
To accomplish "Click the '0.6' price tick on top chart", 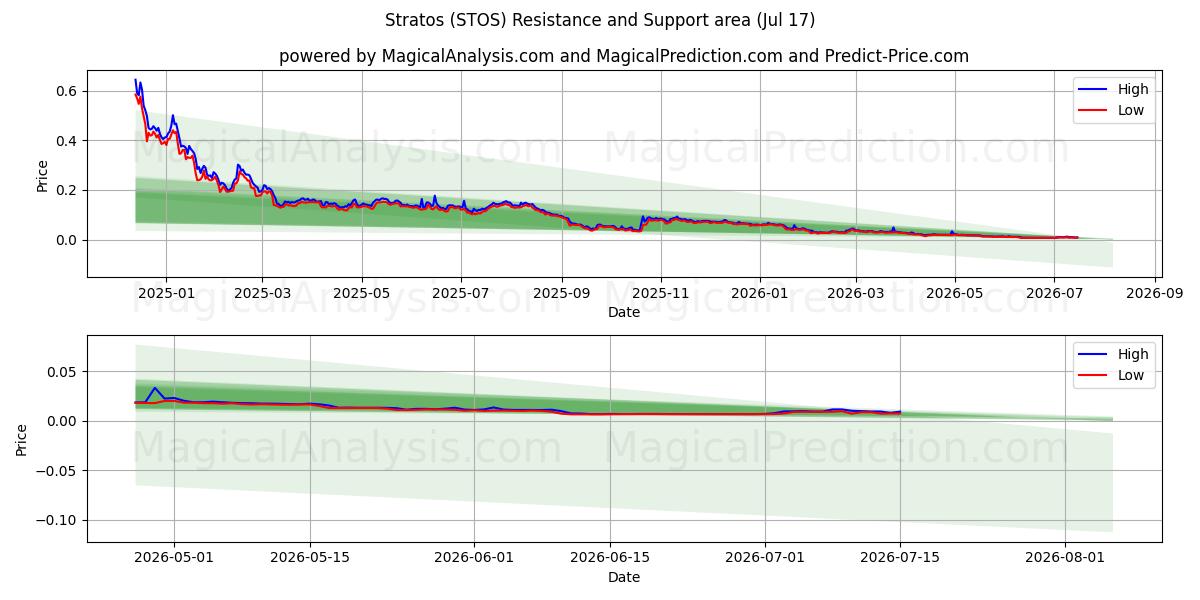I will 67,91.
